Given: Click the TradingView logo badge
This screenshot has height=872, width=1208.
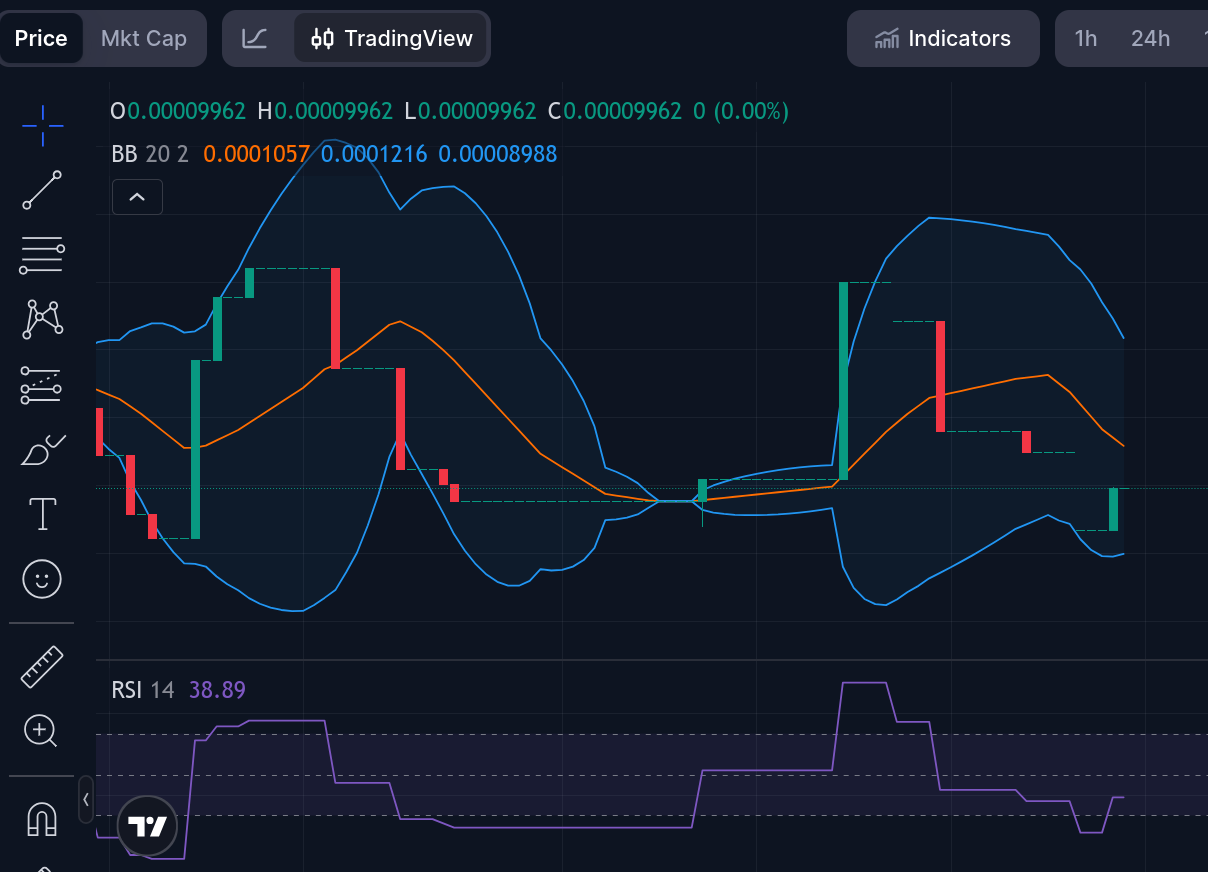Looking at the screenshot, I should 148,826.
